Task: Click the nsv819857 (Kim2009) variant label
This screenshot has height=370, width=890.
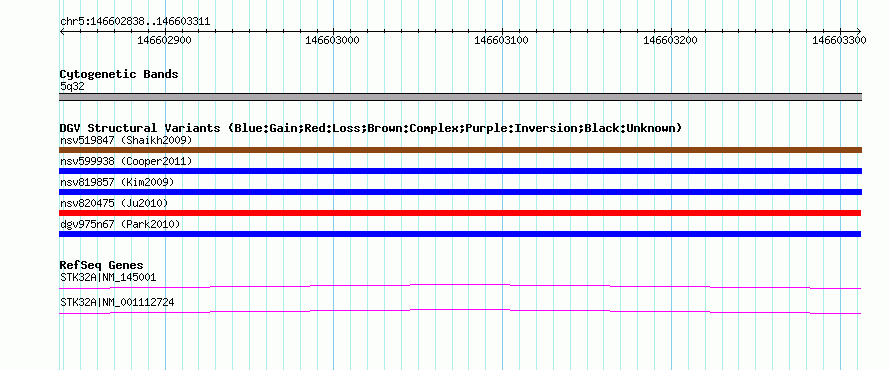Action: (117, 182)
